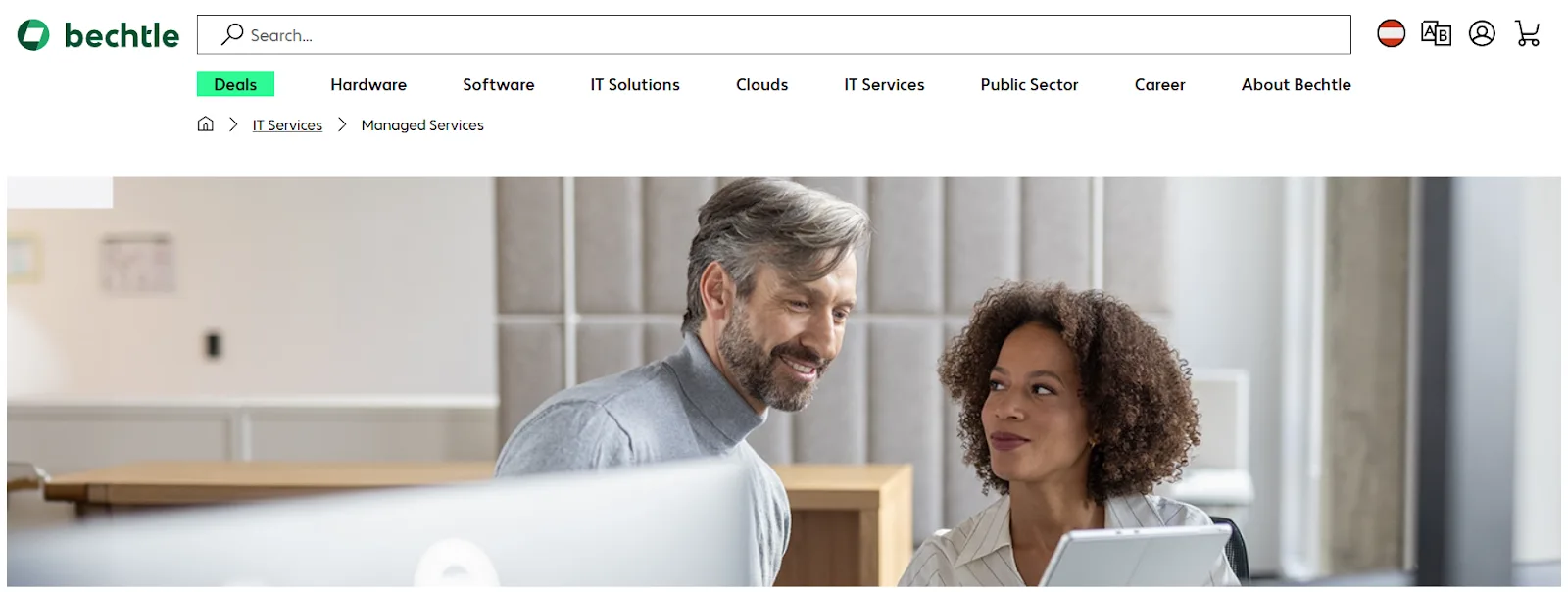
Task: Expand the IT Solutions menu
Action: pyautogui.click(x=635, y=84)
